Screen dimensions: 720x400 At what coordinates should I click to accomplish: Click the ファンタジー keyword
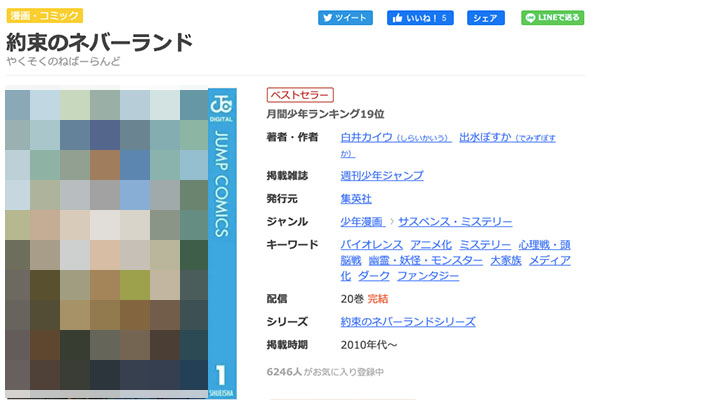tap(428, 276)
